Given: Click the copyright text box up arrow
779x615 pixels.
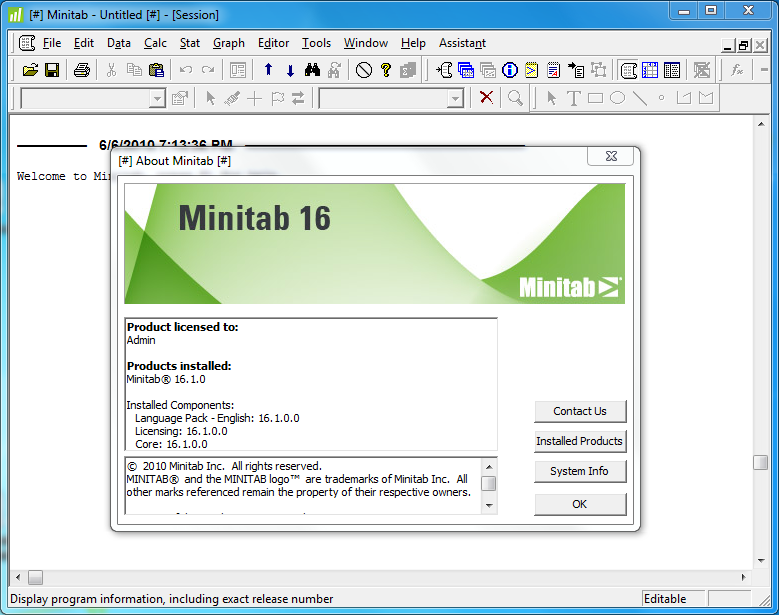Looking at the screenshot, I should (489, 466).
